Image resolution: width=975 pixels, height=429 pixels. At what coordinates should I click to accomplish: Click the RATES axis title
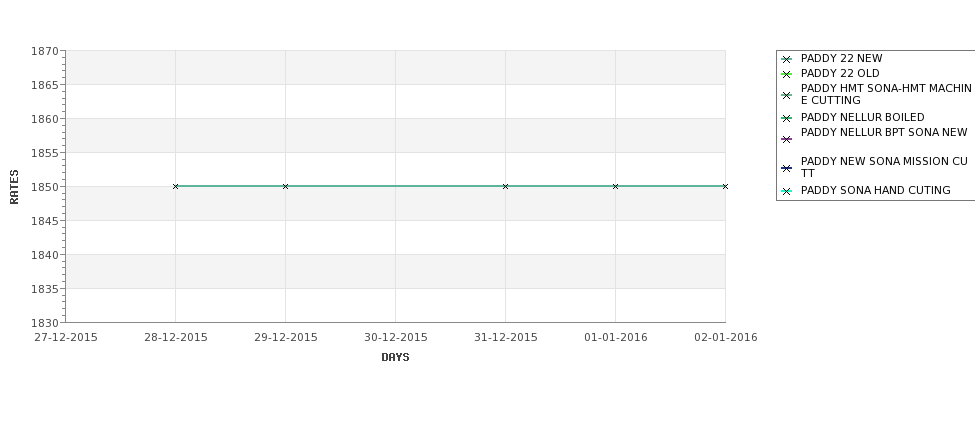coord(14,187)
